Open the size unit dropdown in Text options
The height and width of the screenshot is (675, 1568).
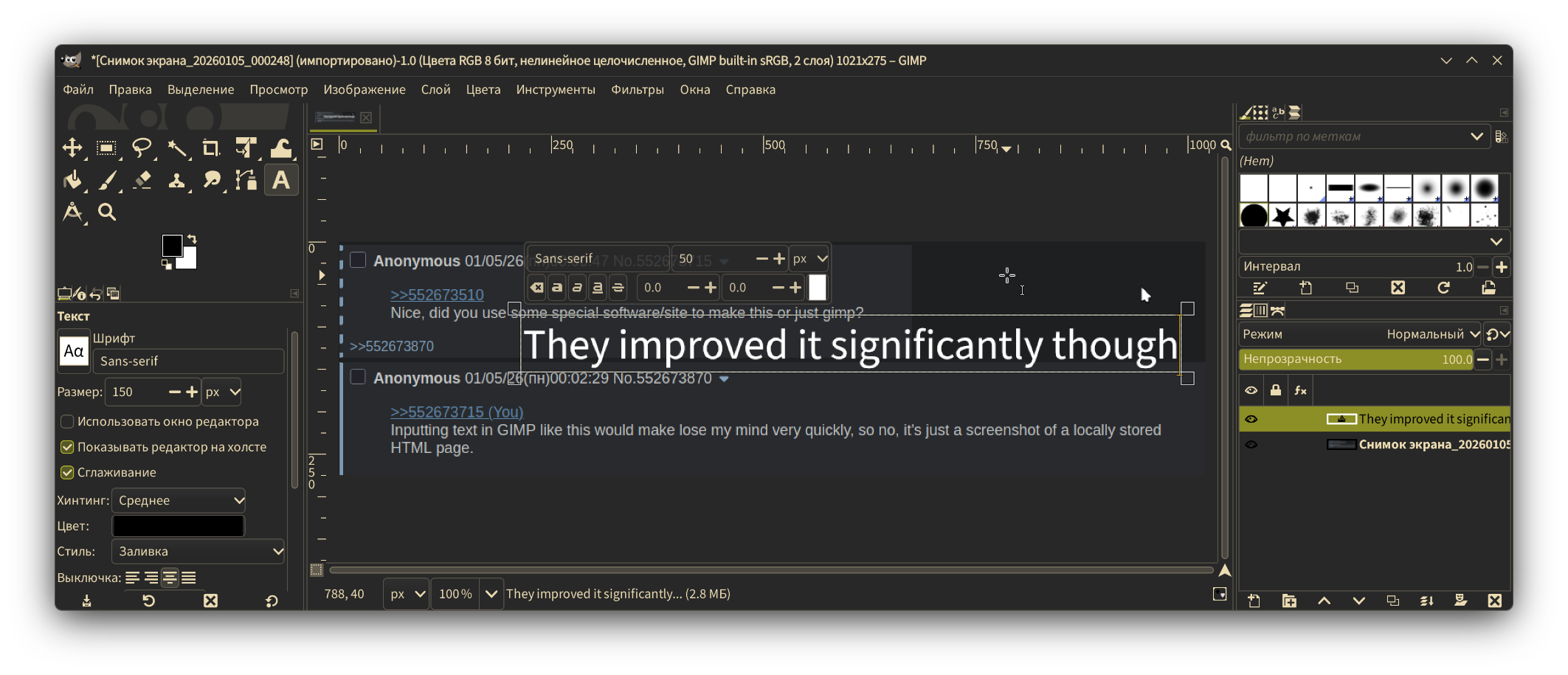tap(222, 392)
